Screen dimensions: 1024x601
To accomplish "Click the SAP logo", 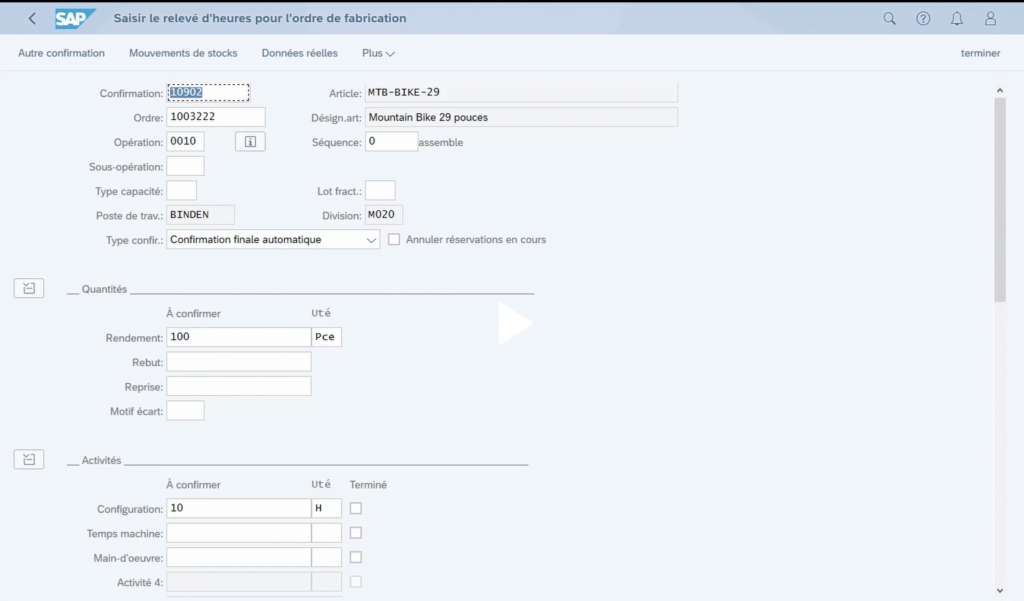I will (76, 18).
